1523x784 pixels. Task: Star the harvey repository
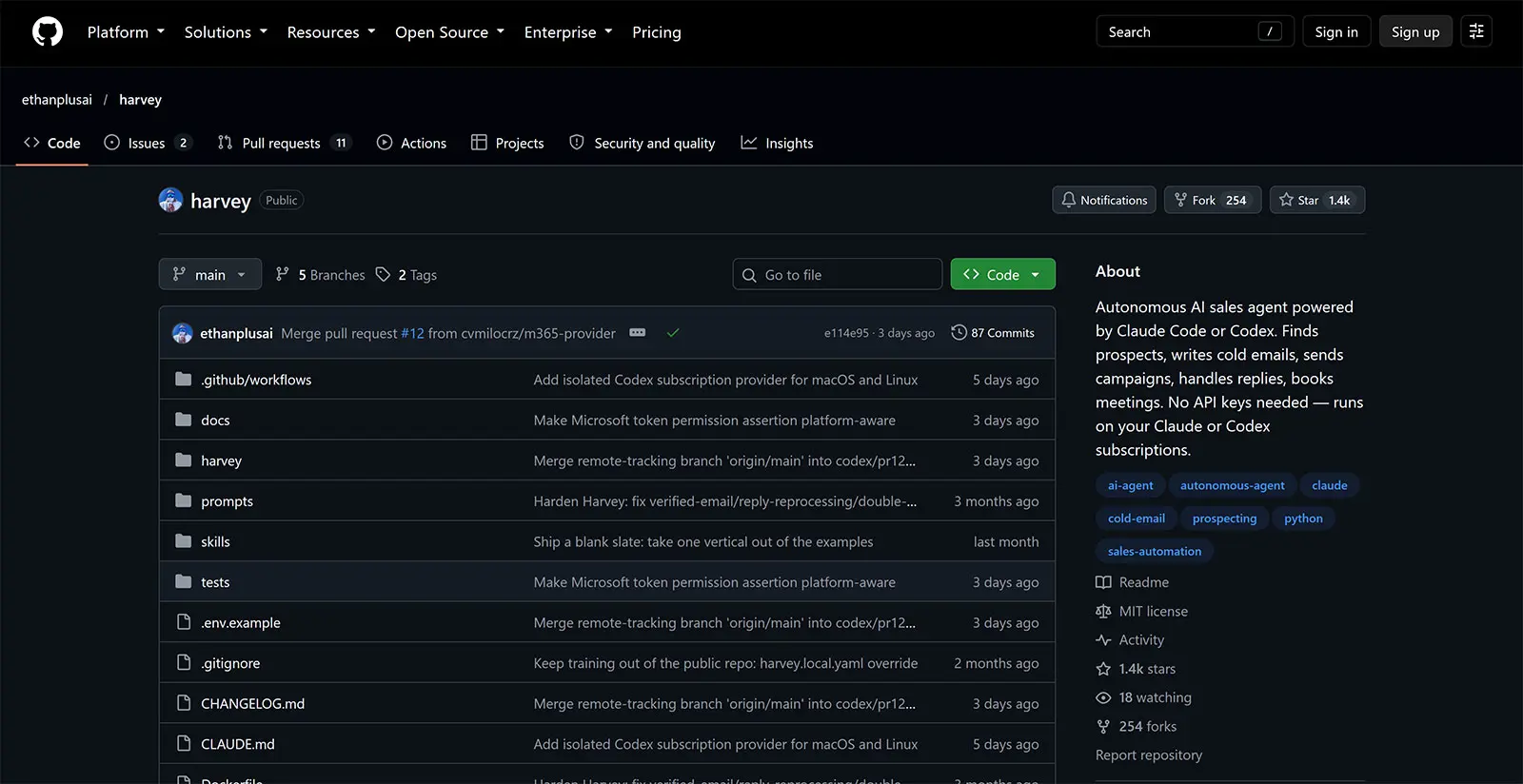[x=1317, y=200]
